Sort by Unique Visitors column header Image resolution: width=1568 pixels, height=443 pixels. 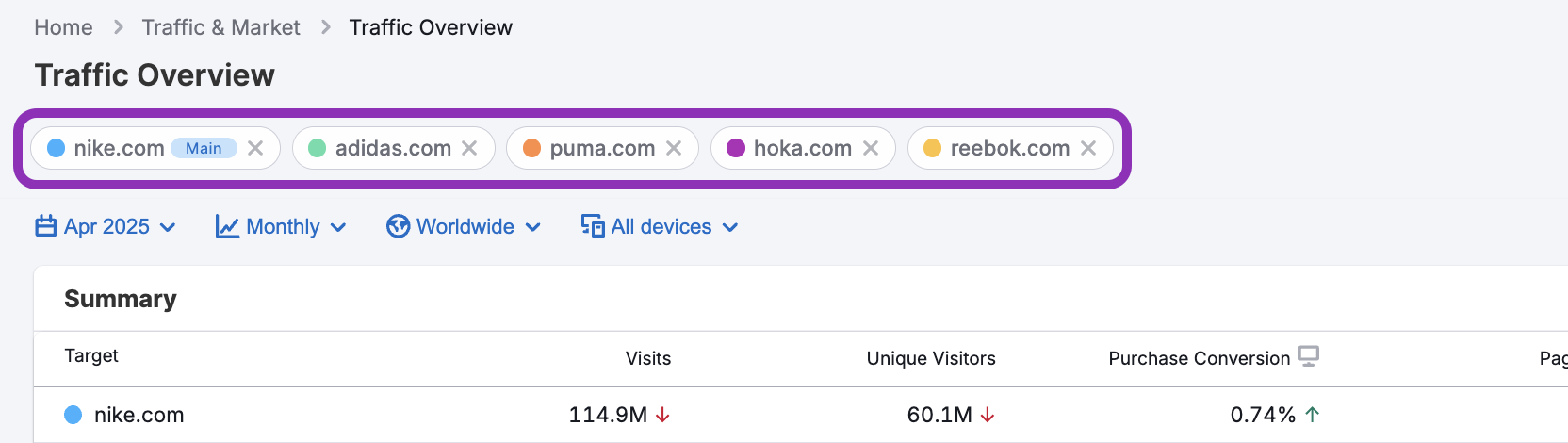[x=930, y=358]
